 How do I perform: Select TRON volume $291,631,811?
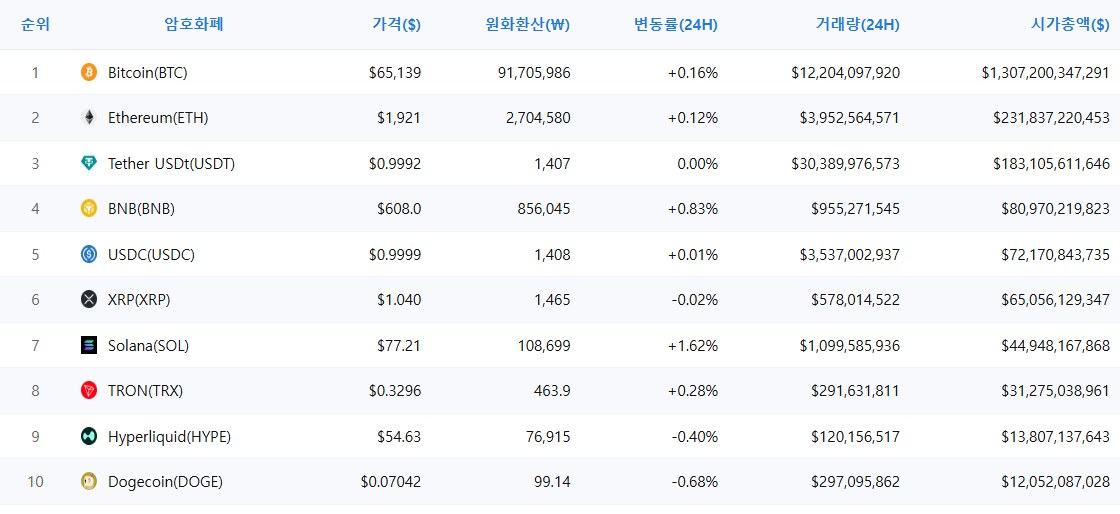(x=856, y=390)
